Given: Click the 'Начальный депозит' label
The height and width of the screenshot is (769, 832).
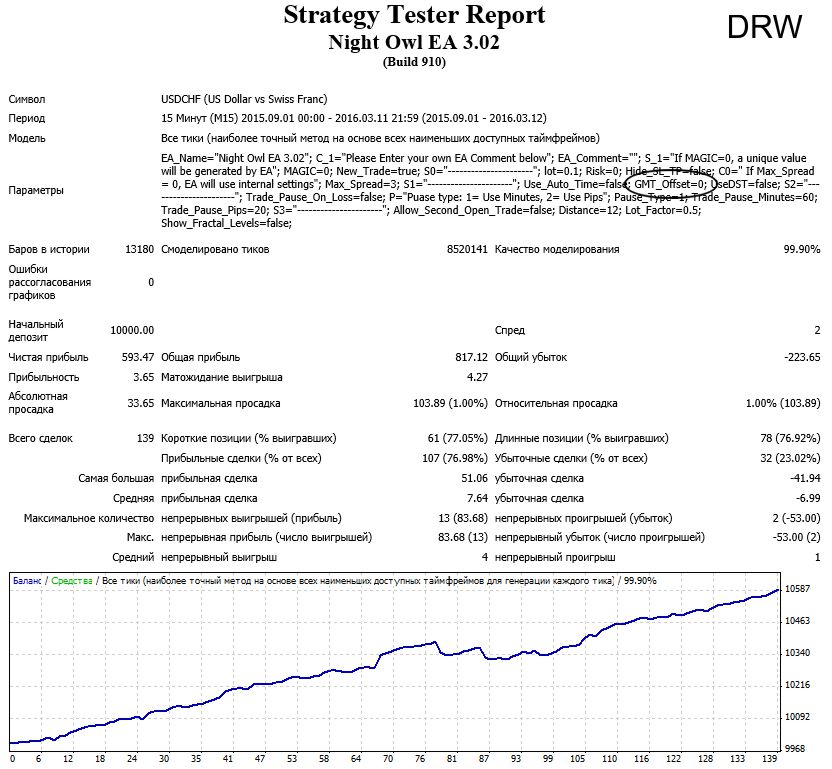Looking at the screenshot, I should [36, 331].
